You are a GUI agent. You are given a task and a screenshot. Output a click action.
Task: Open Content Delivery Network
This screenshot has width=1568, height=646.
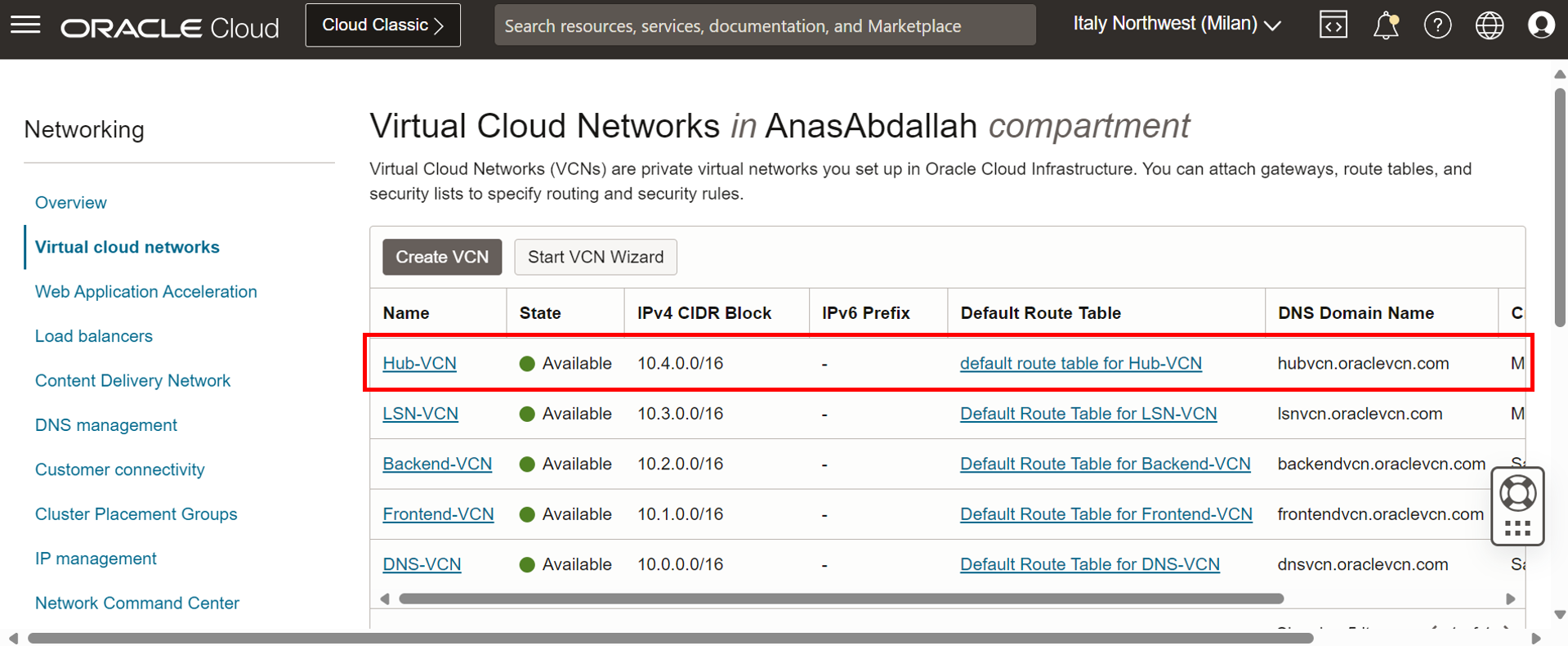132,381
